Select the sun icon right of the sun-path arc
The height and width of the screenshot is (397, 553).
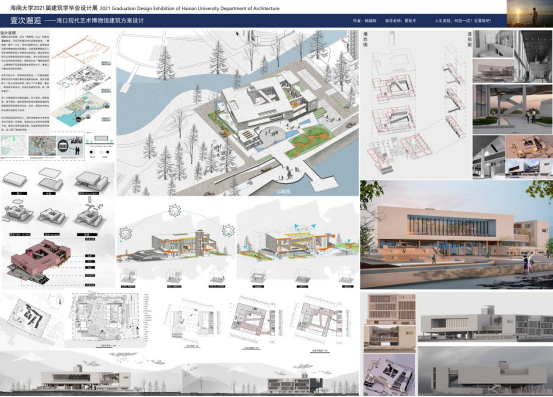[228, 230]
